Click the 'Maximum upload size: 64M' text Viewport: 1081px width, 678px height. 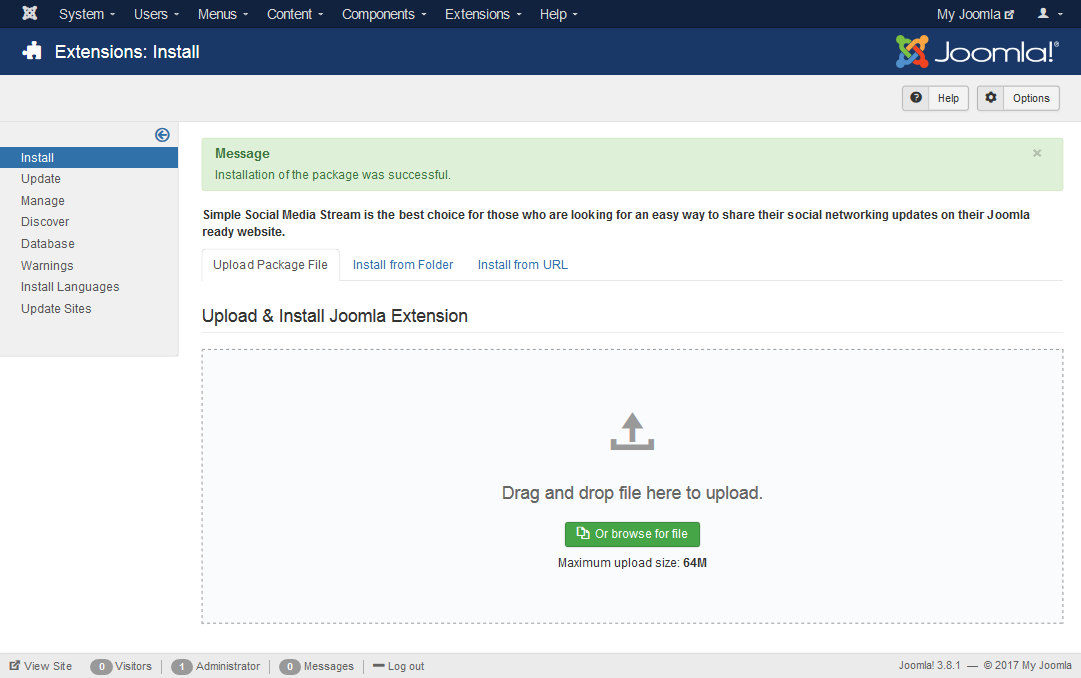pyautogui.click(x=632, y=563)
